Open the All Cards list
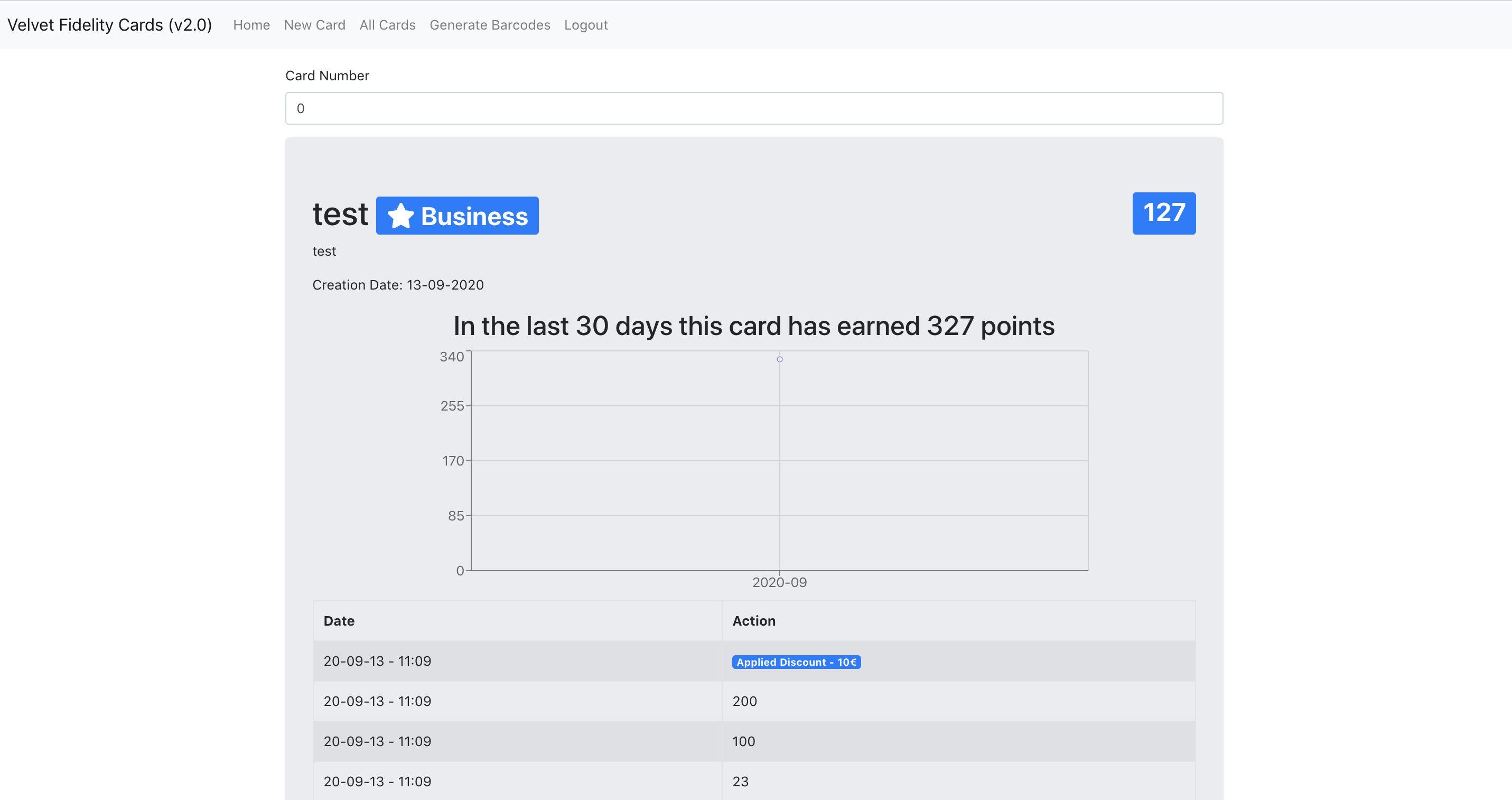This screenshot has width=1512, height=800. click(x=387, y=25)
